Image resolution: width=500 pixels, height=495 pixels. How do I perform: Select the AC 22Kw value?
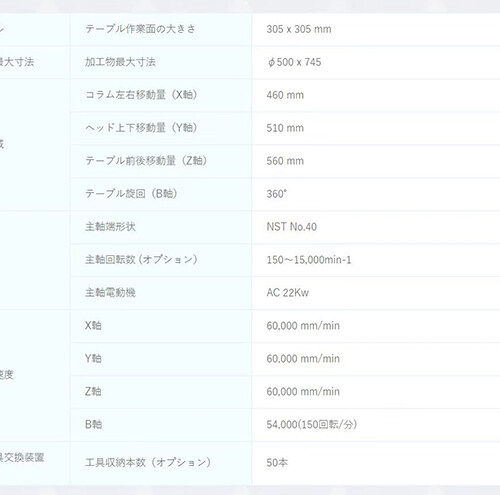pyautogui.click(x=288, y=293)
